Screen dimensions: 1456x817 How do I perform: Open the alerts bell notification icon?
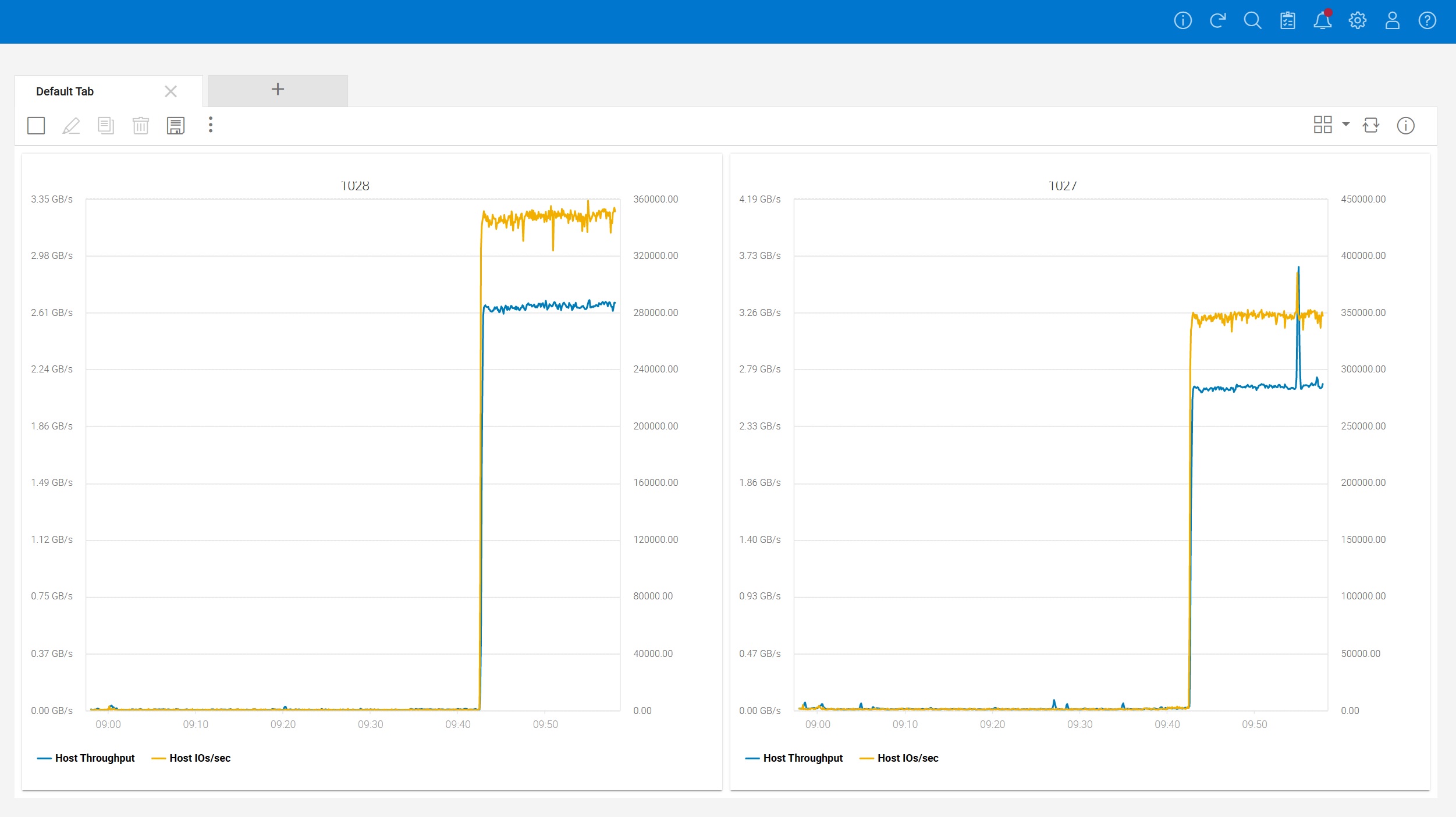(1322, 21)
